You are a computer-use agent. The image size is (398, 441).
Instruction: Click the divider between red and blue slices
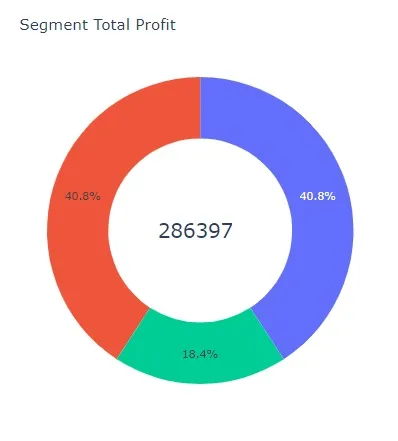(x=200, y=108)
